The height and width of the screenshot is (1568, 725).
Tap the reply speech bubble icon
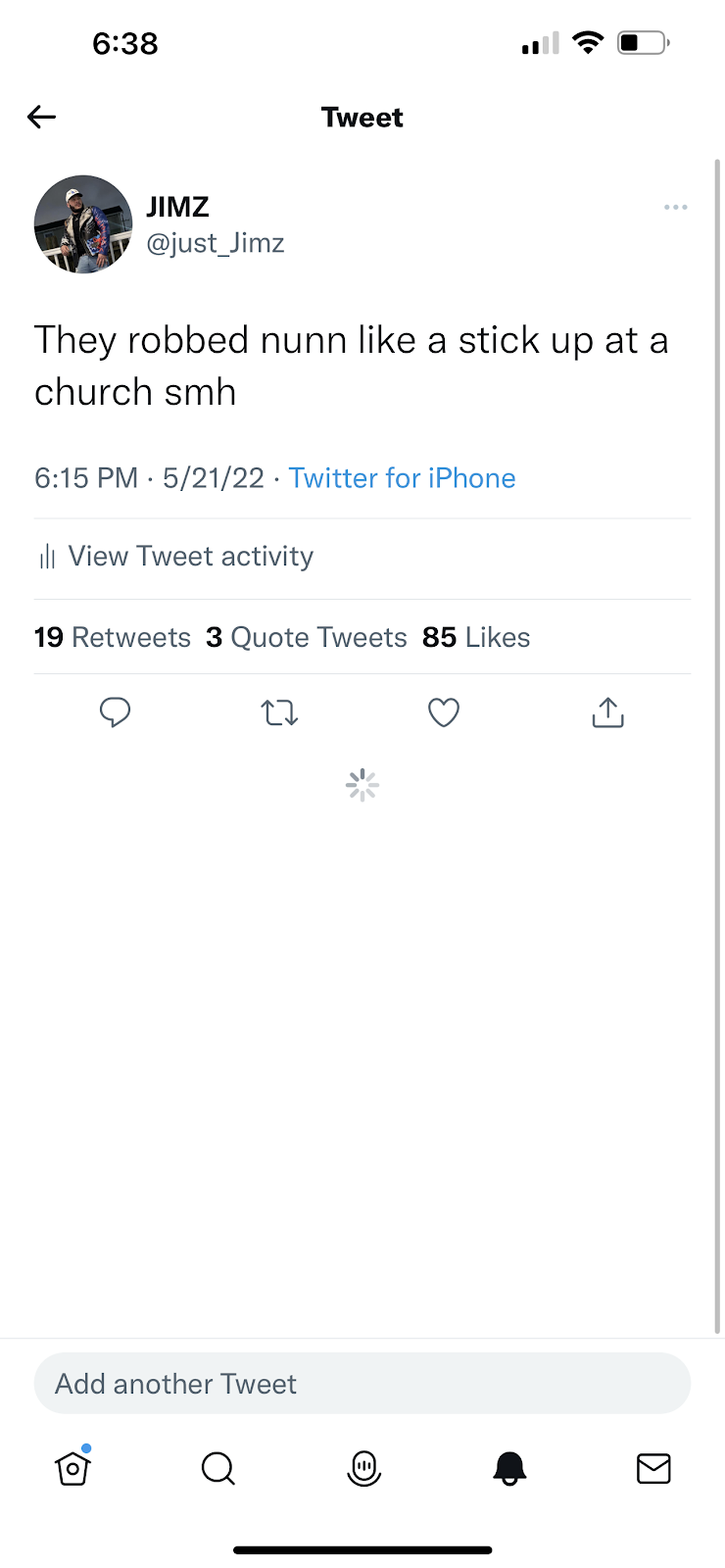(x=115, y=712)
